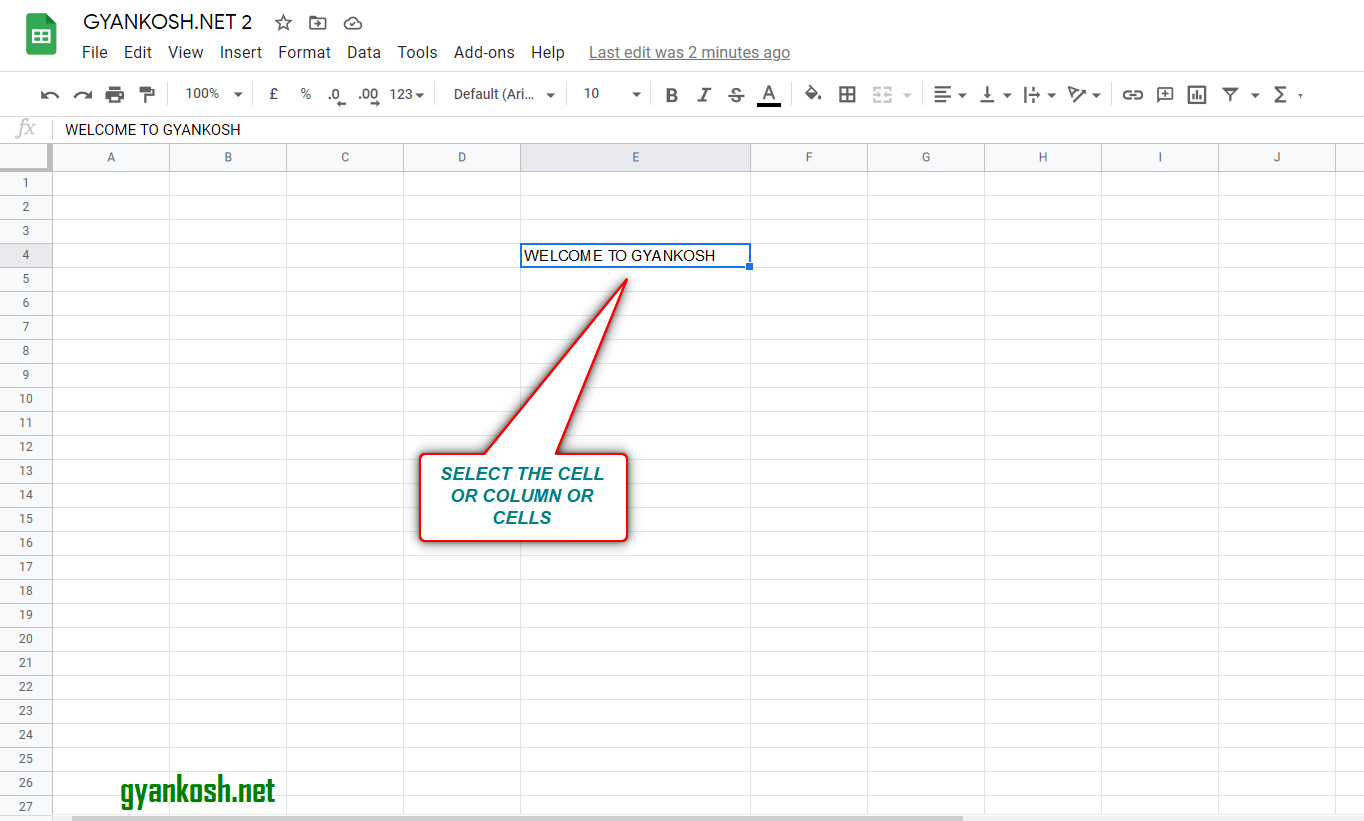Open 'Last edit was 2 minutes ago' link
This screenshot has height=821, width=1364.
(x=689, y=52)
